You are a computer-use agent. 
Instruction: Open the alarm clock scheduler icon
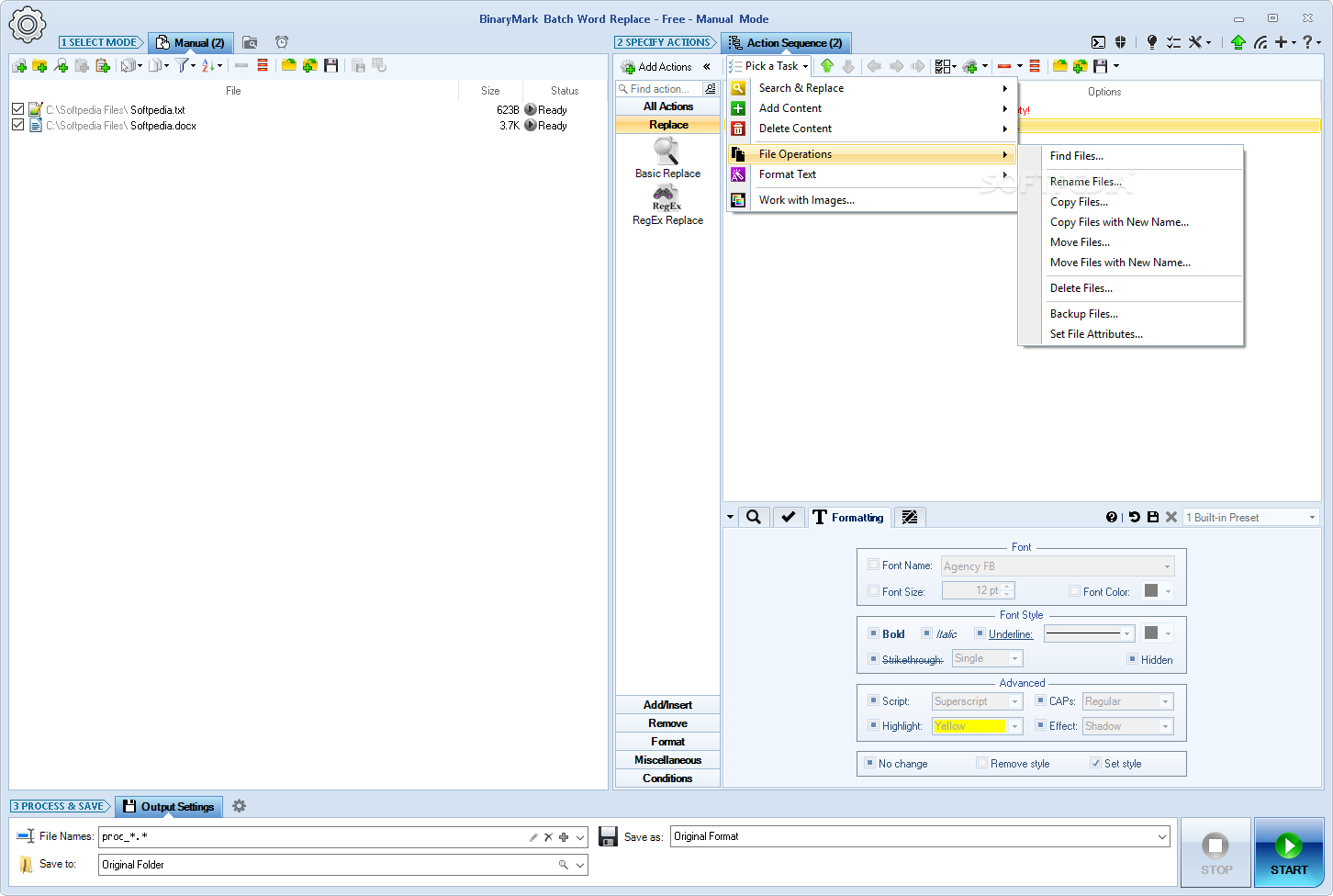(282, 42)
